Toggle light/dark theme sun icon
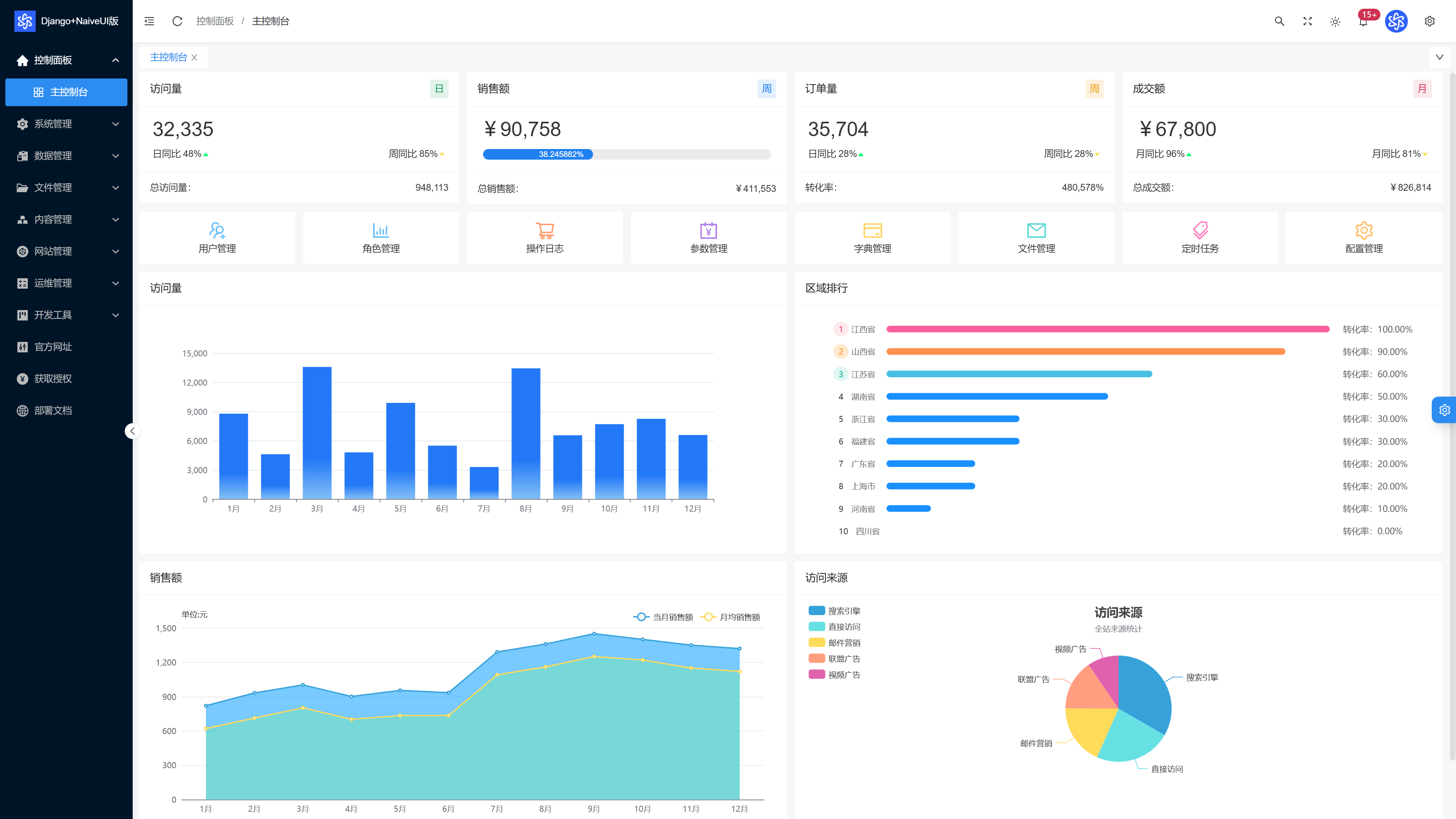 [x=1335, y=22]
